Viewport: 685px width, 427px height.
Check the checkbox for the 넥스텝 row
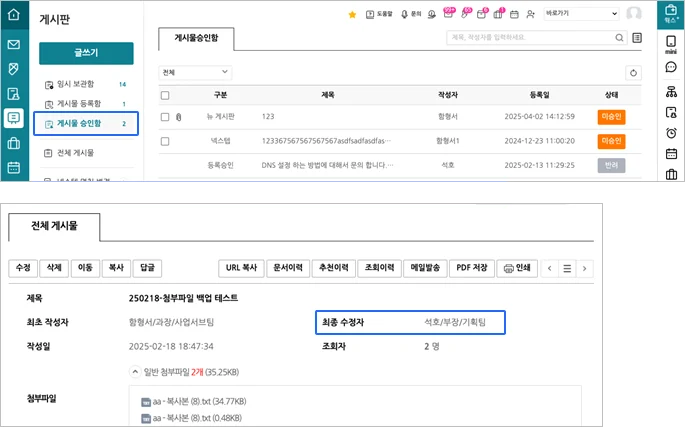[165, 141]
